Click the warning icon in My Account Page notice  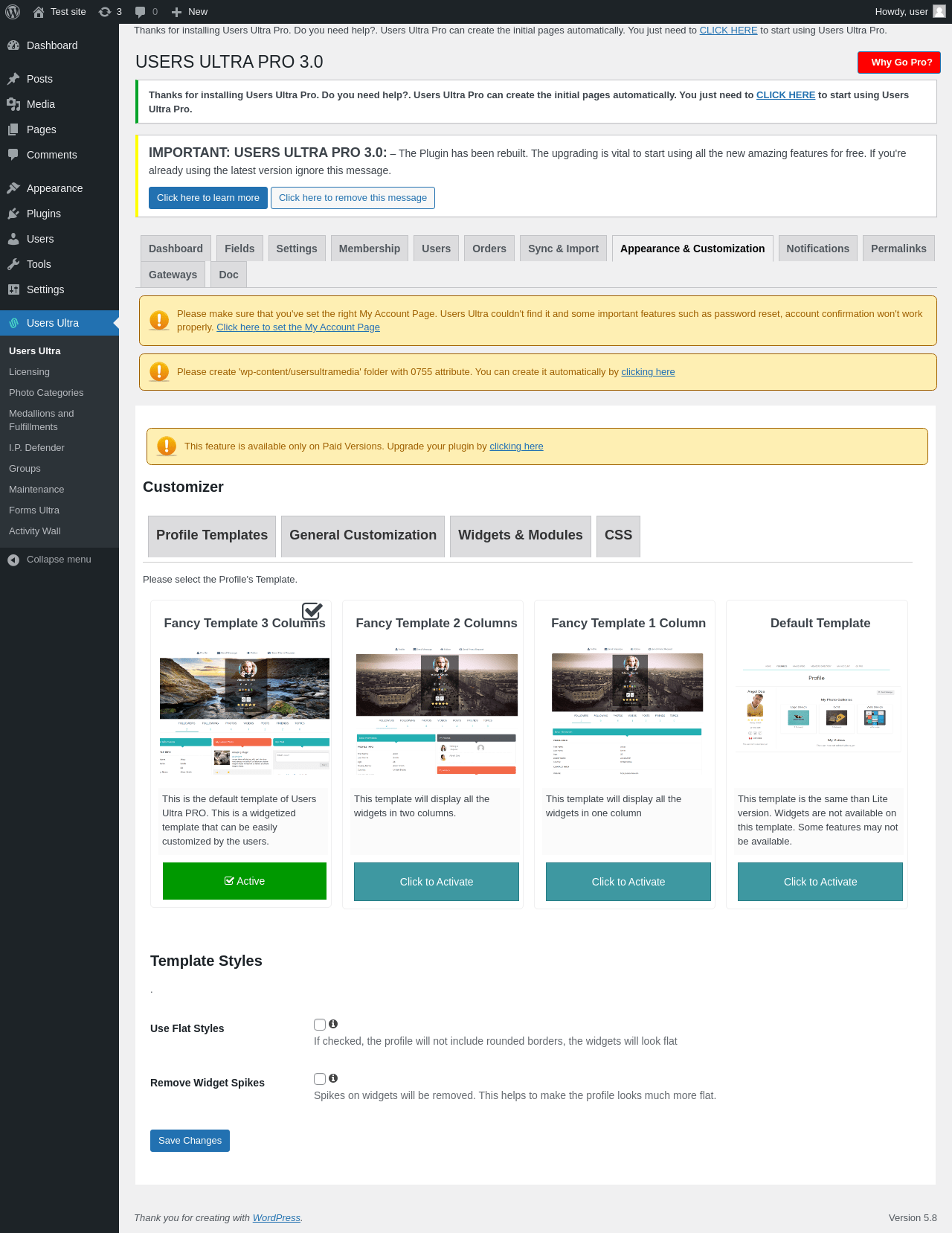[x=159, y=320]
